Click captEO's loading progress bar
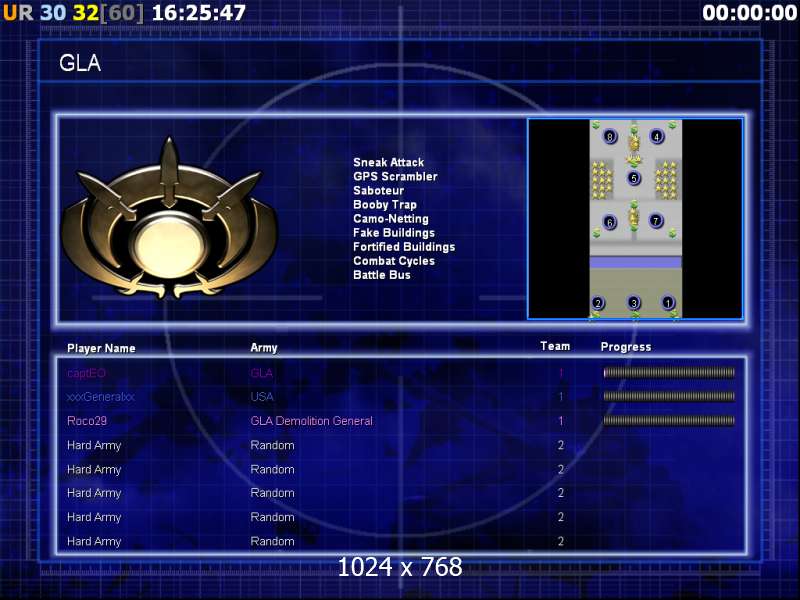This screenshot has width=800, height=600. (x=669, y=373)
